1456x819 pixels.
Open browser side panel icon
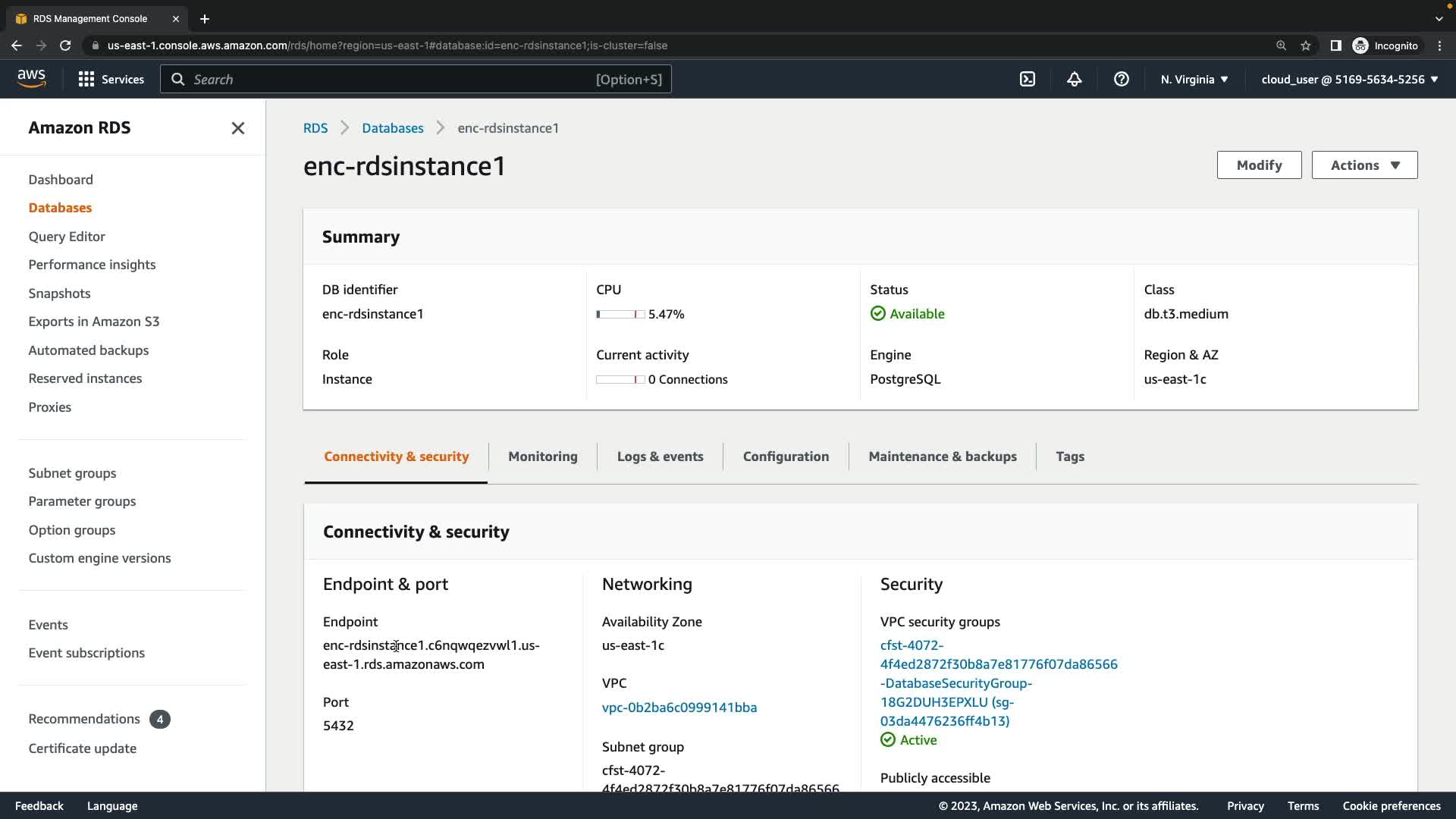click(1335, 45)
